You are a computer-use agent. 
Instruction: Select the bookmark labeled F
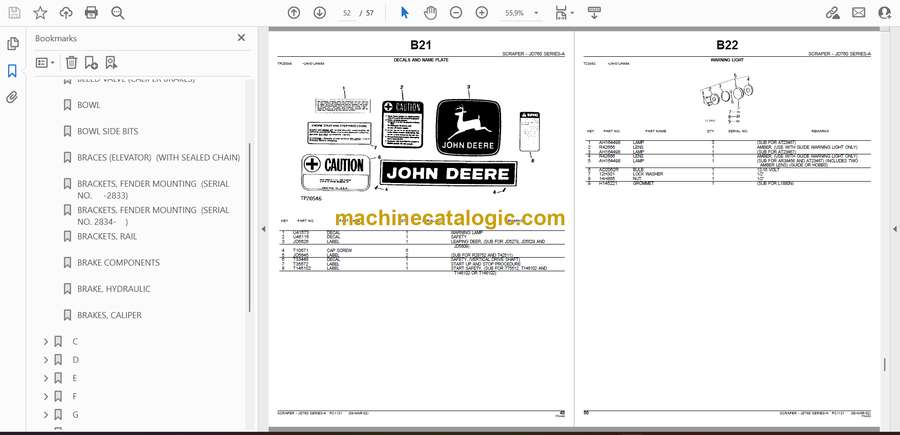pos(75,397)
